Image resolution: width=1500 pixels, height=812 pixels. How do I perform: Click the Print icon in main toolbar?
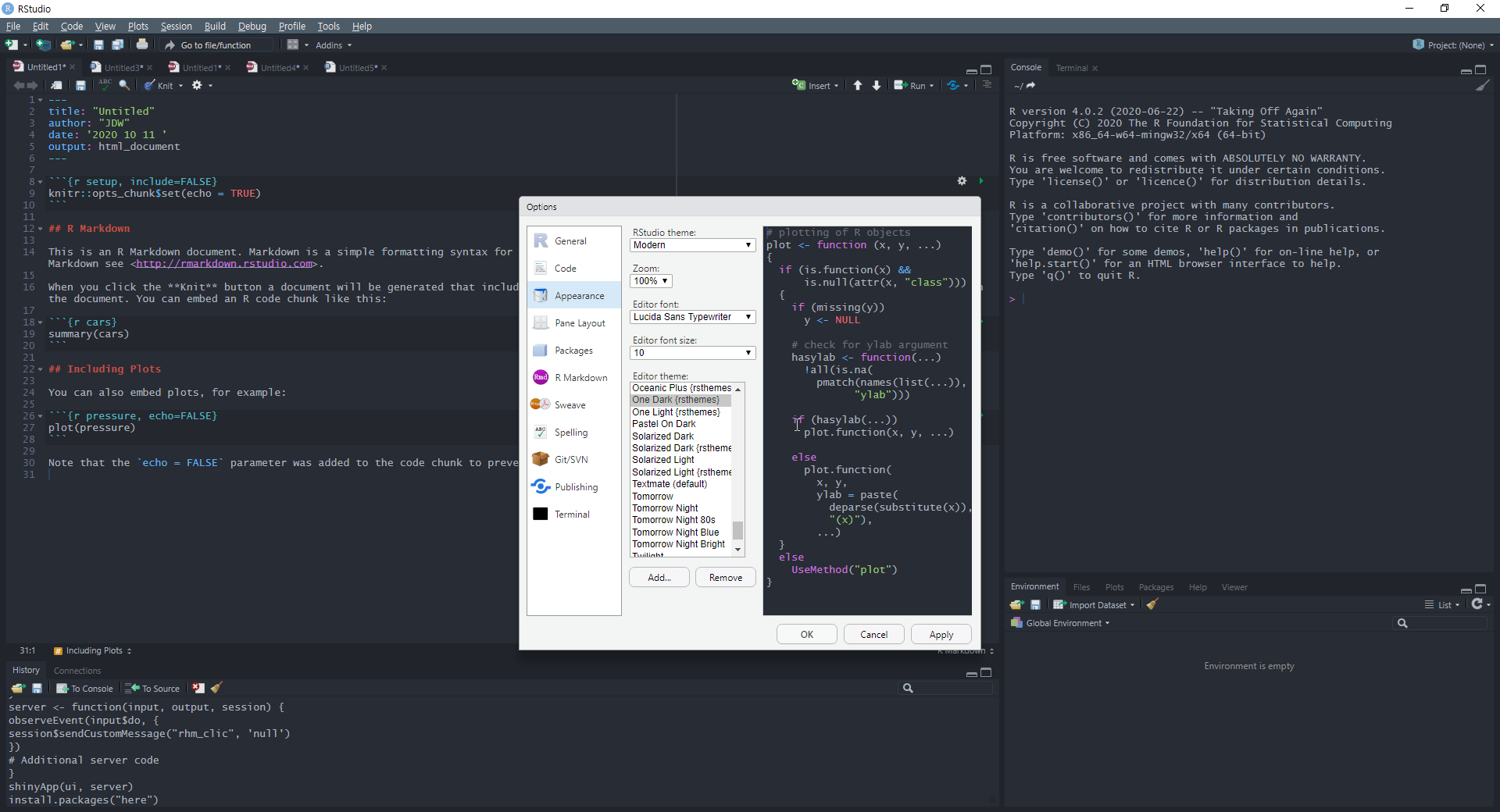click(142, 45)
